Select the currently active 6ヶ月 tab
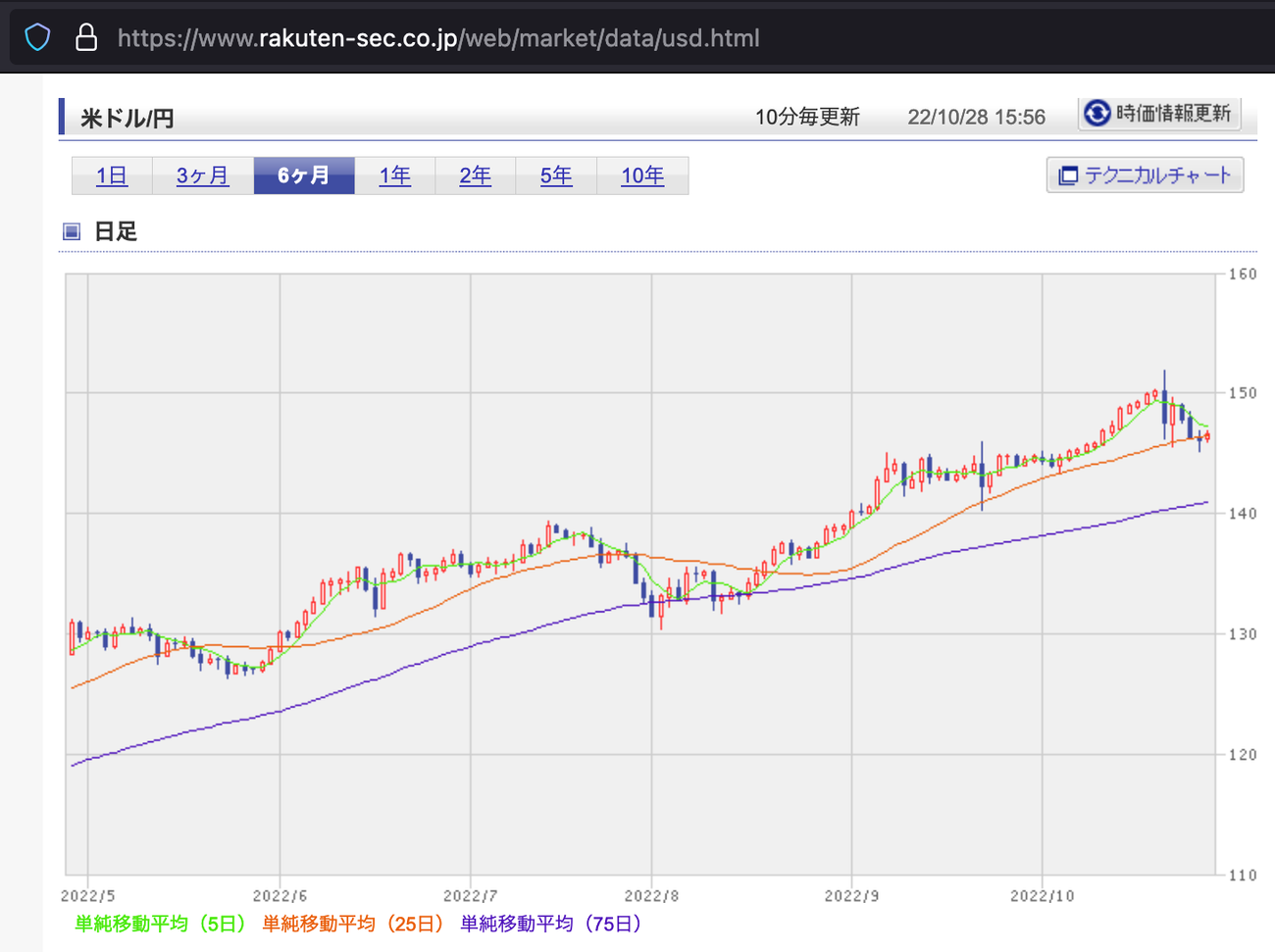This screenshot has width=1275, height=952. 304,175
